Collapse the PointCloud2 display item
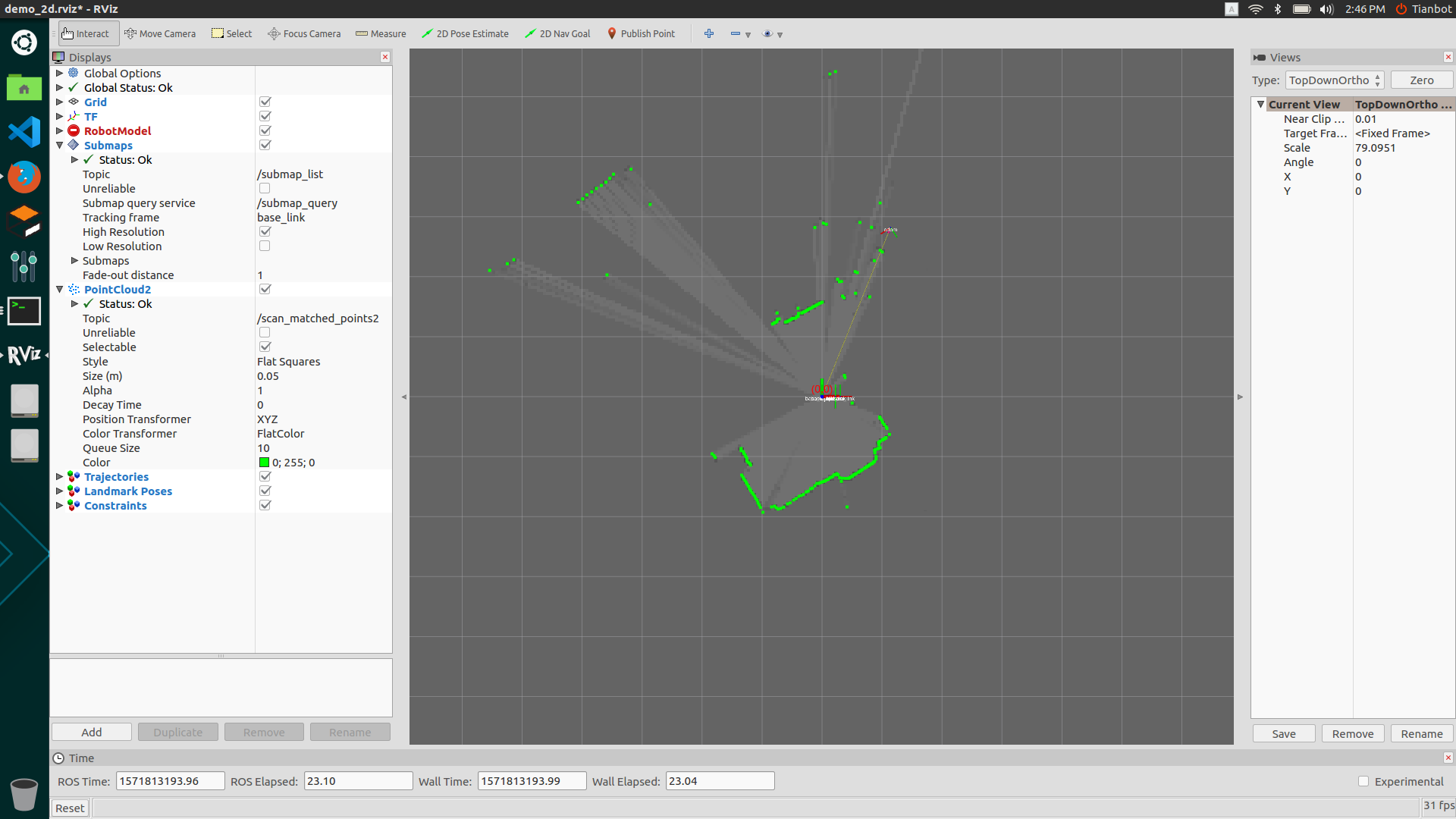 coord(60,289)
